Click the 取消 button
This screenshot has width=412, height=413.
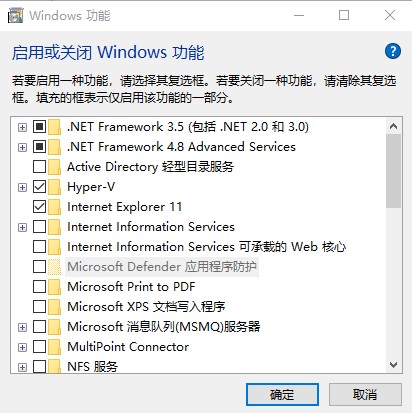click(x=365, y=395)
